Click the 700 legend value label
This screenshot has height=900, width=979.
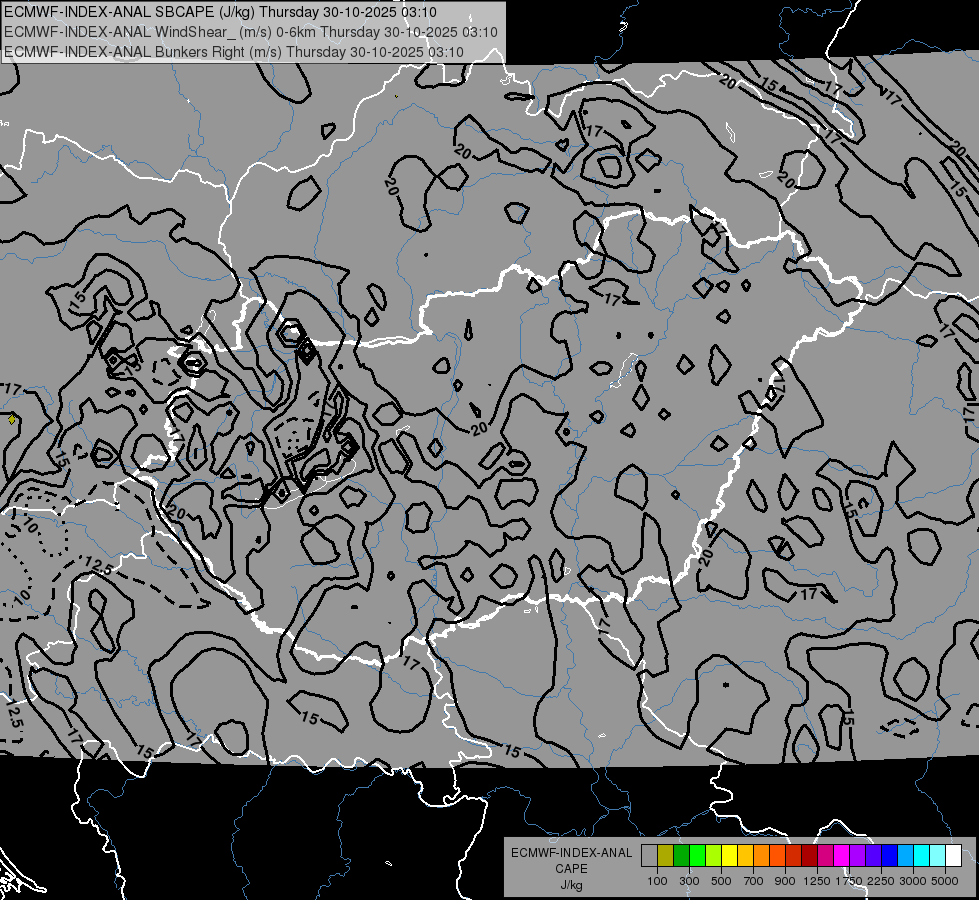click(754, 881)
